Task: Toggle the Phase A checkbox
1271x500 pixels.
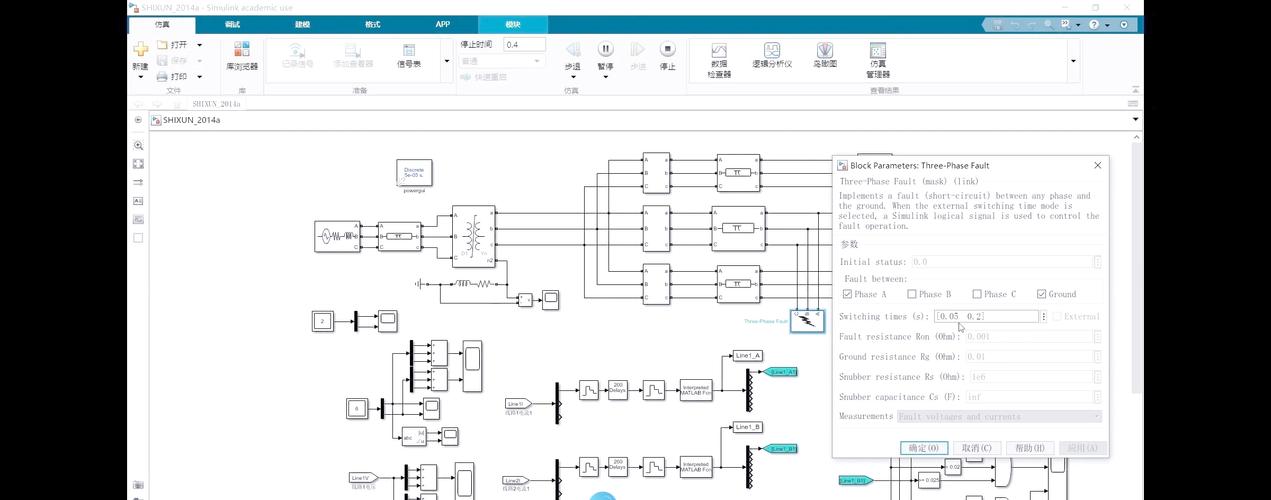Action: pos(847,294)
